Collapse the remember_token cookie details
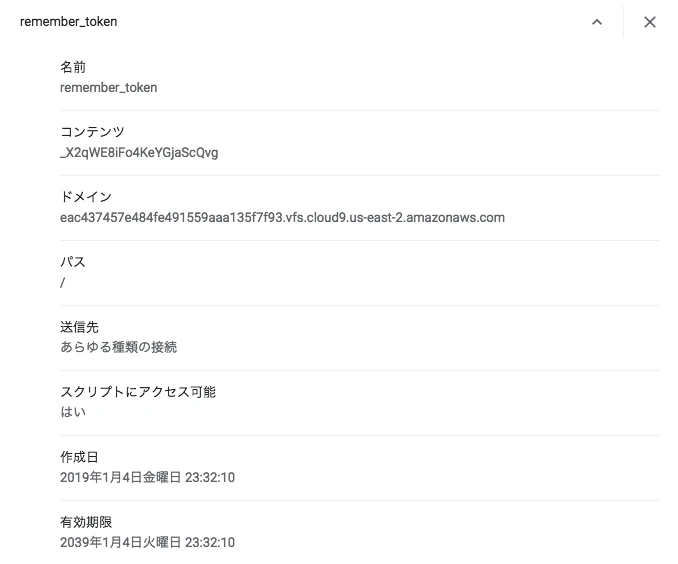 click(x=597, y=22)
